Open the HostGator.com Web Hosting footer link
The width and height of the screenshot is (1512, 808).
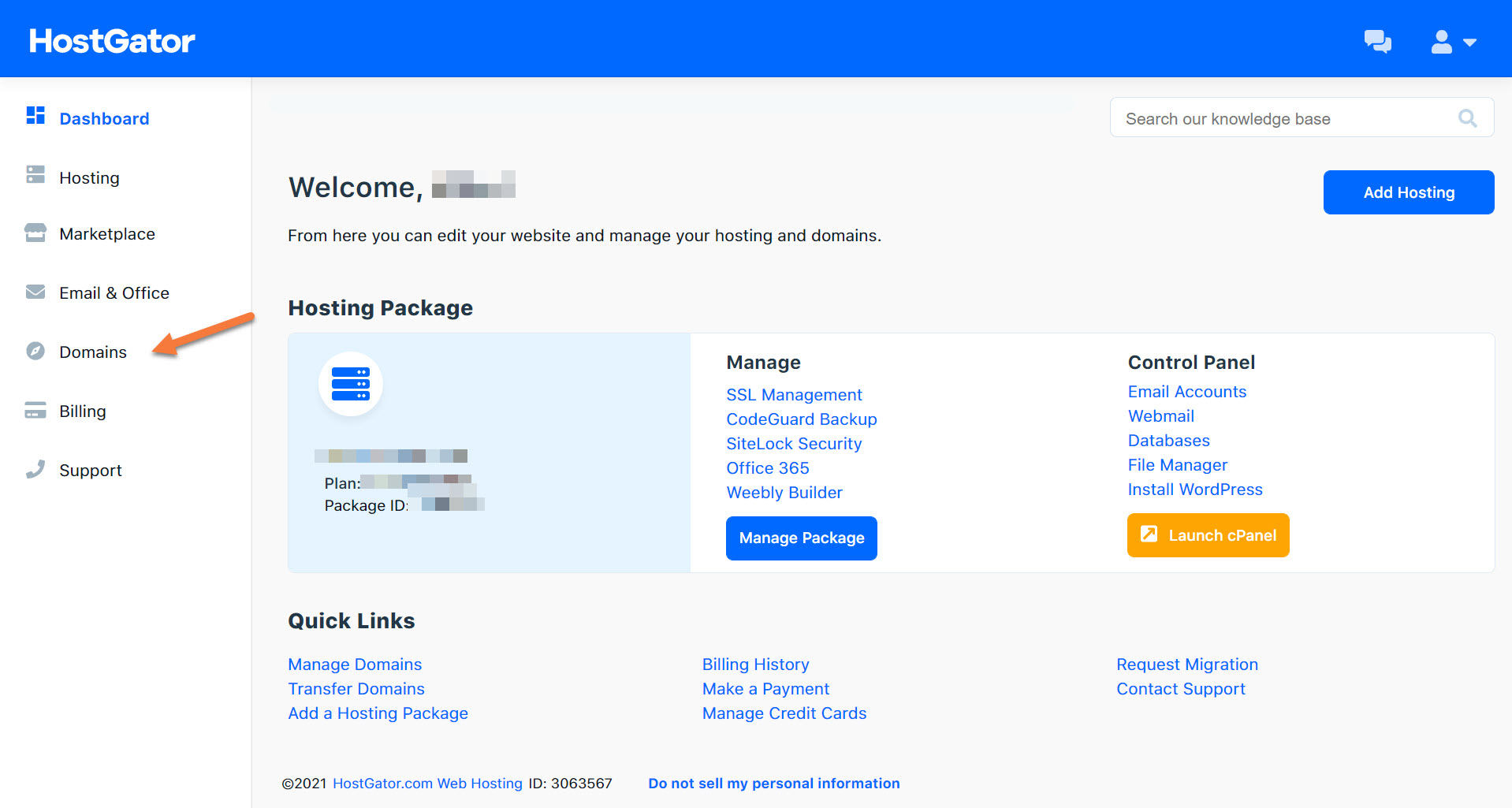[427, 784]
